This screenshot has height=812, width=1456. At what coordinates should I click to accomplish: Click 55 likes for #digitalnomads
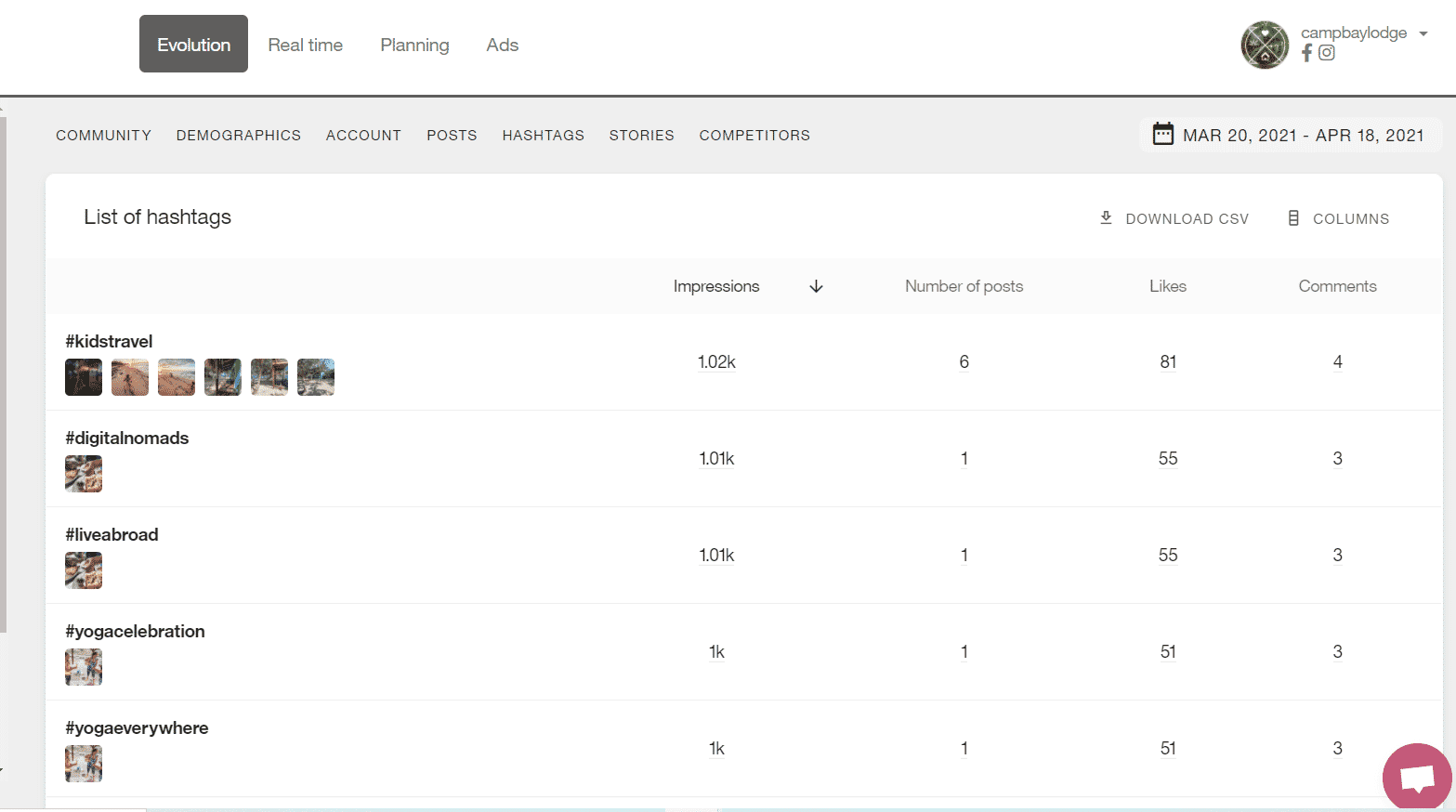[1168, 458]
